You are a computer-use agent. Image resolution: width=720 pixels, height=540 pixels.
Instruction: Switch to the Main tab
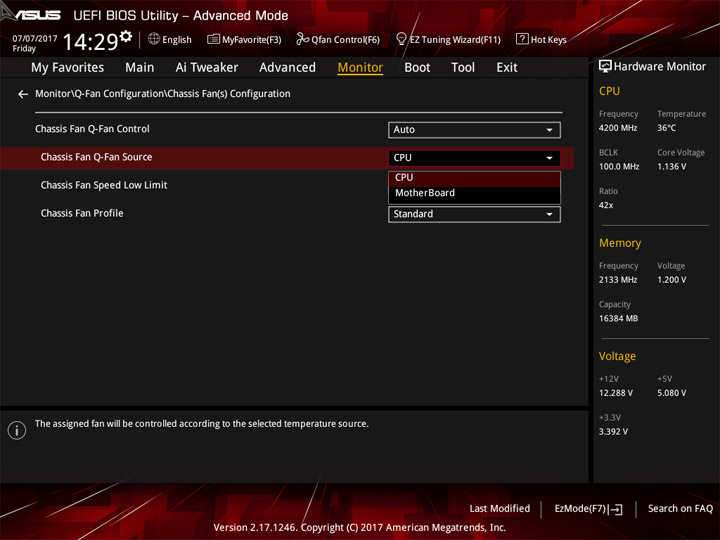[140, 68]
